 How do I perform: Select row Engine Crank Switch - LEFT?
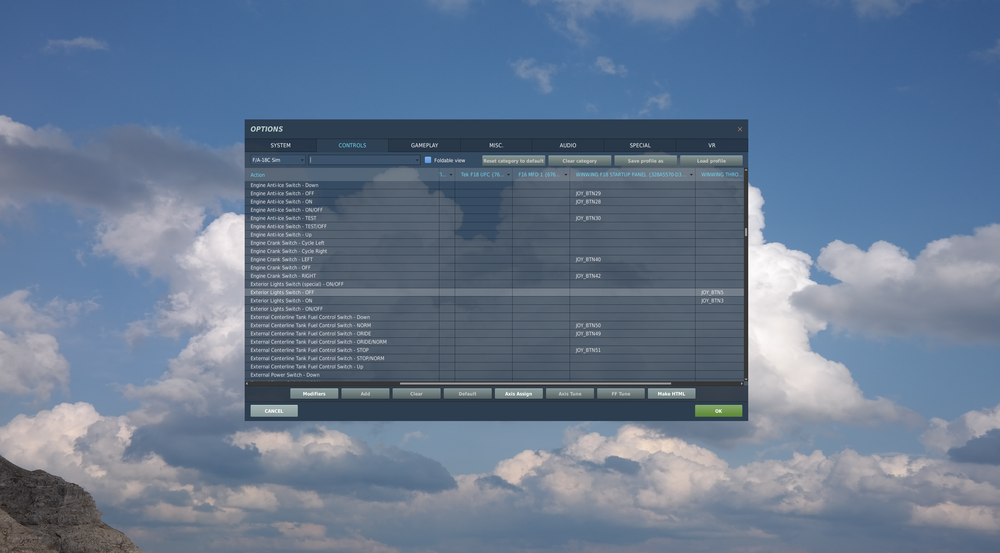495,260
